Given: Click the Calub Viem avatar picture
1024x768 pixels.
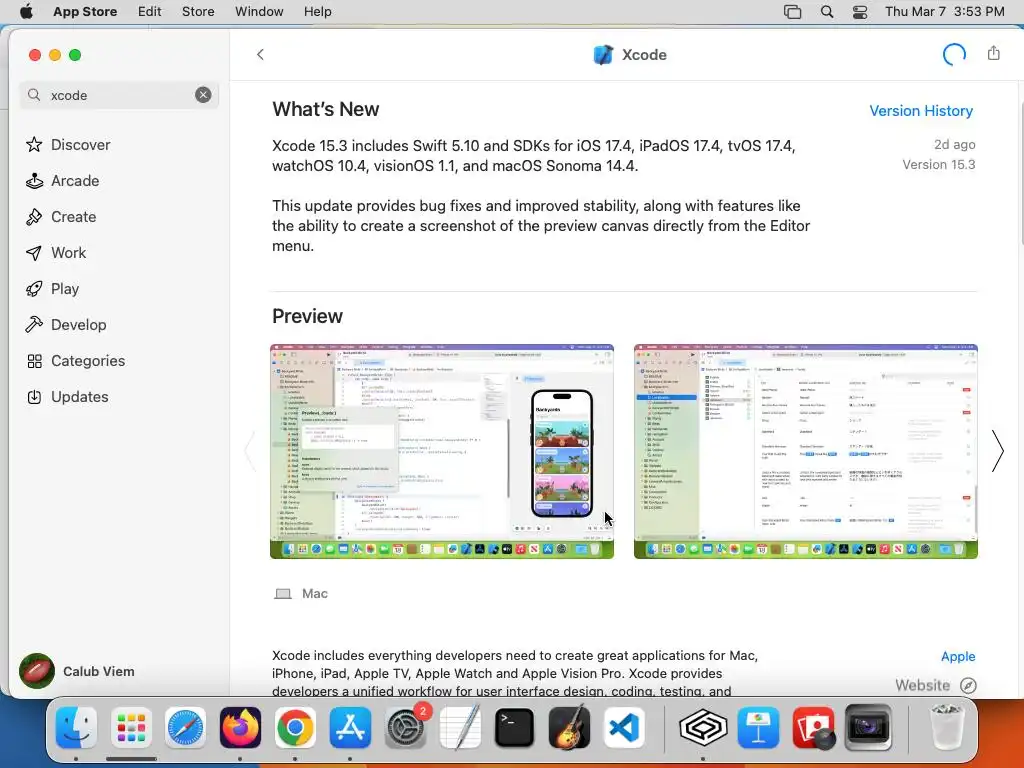Looking at the screenshot, I should coord(37,671).
